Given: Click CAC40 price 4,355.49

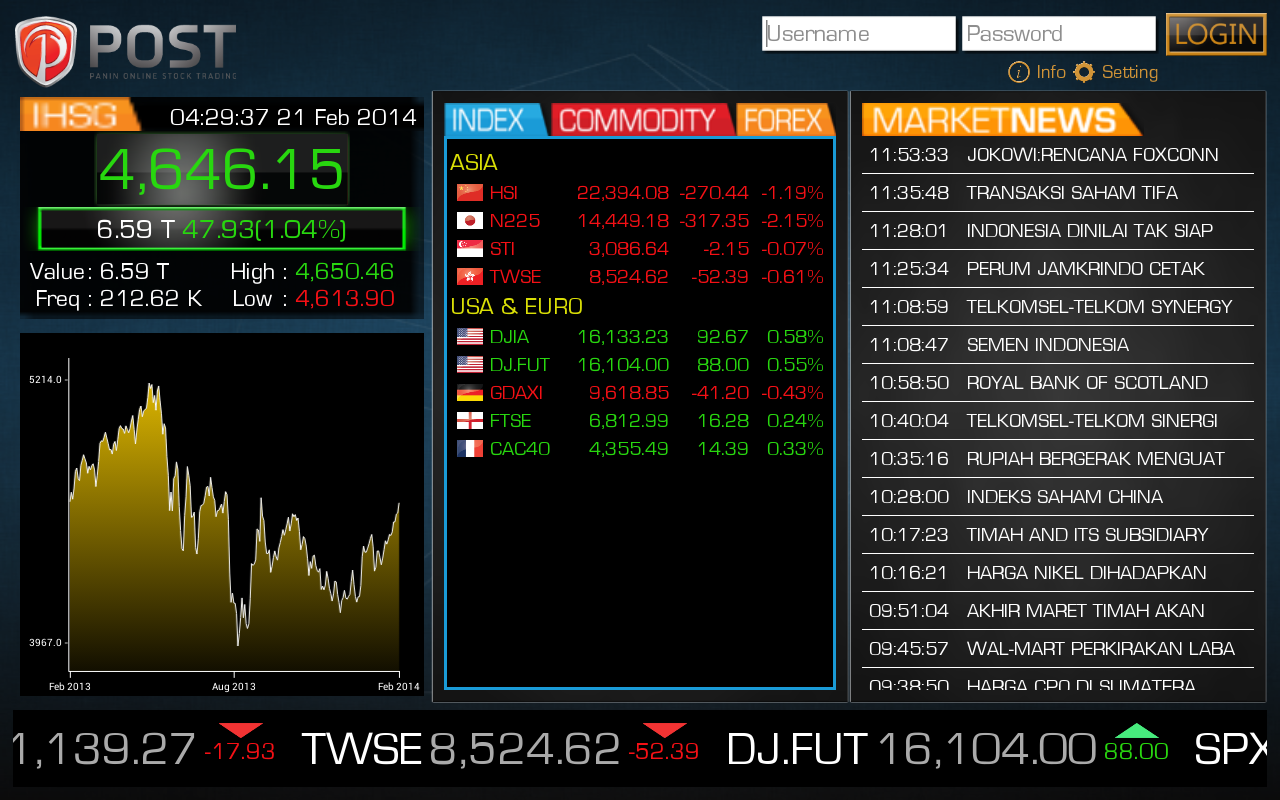Looking at the screenshot, I should pyautogui.click(x=629, y=449).
